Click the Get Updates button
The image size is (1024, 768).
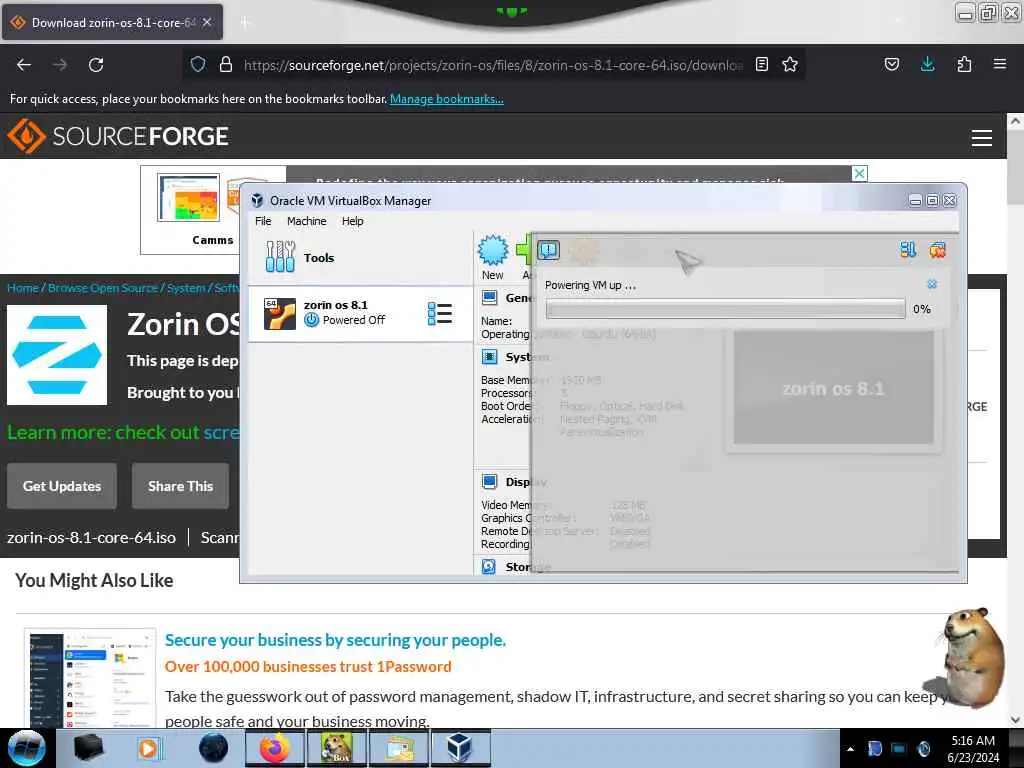[x=62, y=486]
